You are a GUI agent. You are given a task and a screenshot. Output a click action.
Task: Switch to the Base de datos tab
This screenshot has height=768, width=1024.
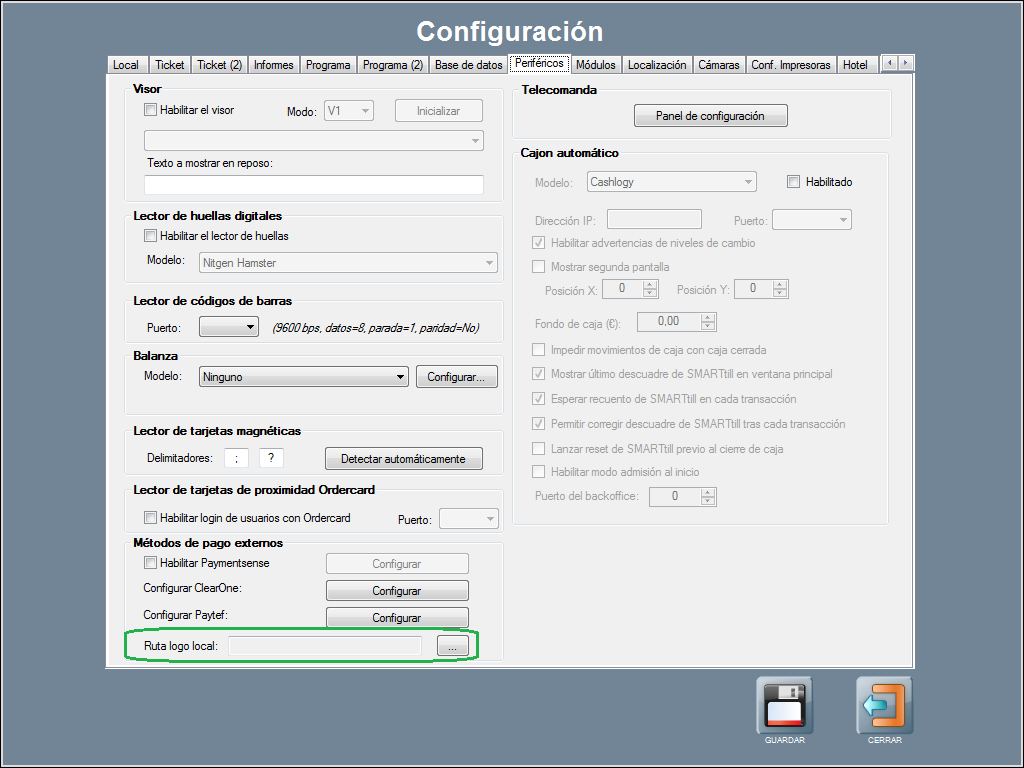pyautogui.click(x=468, y=65)
